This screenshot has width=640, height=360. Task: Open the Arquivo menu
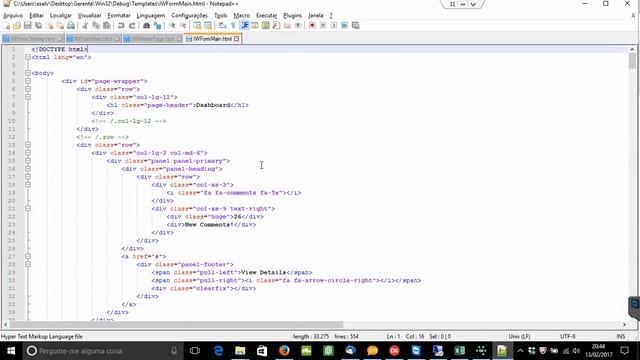13,16
